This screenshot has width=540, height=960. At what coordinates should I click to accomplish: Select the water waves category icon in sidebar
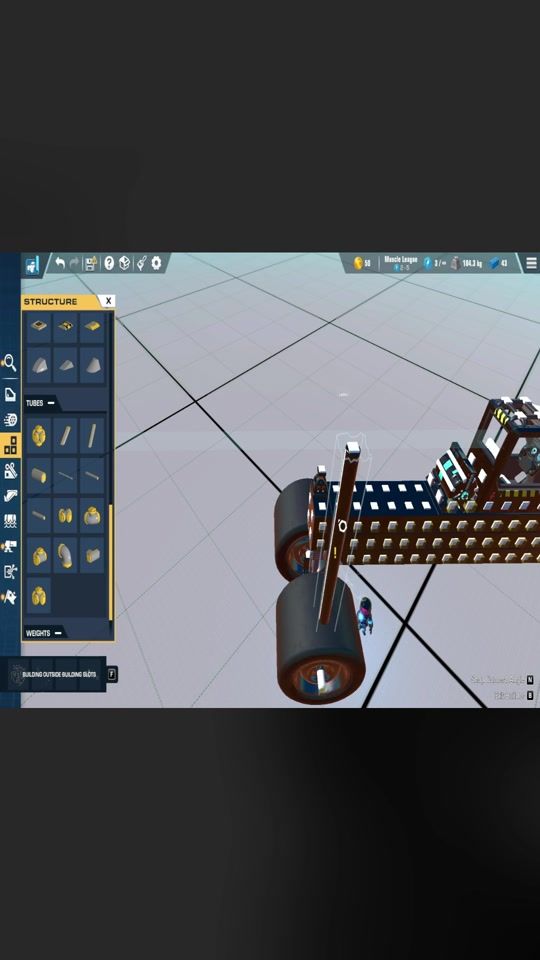10,520
